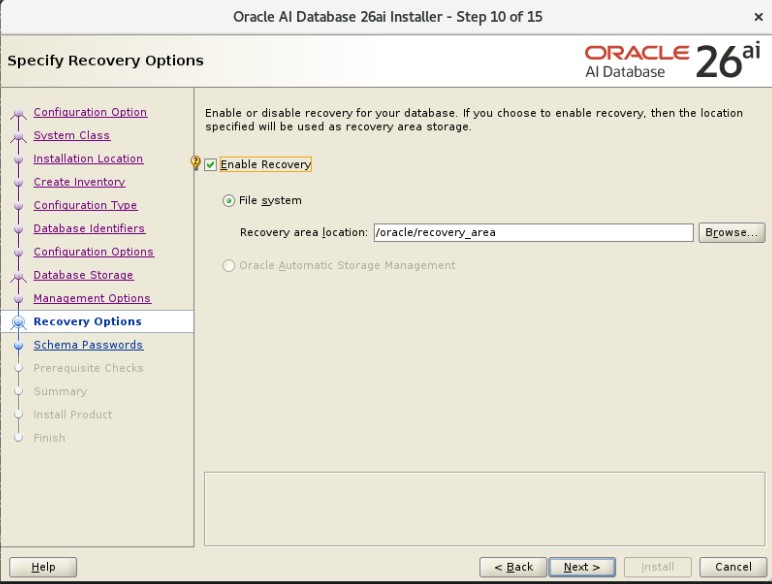The height and width of the screenshot is (584, 772).
Task: Click the Schema Passwords step bullet icon
Action: [x=19, y=345]
